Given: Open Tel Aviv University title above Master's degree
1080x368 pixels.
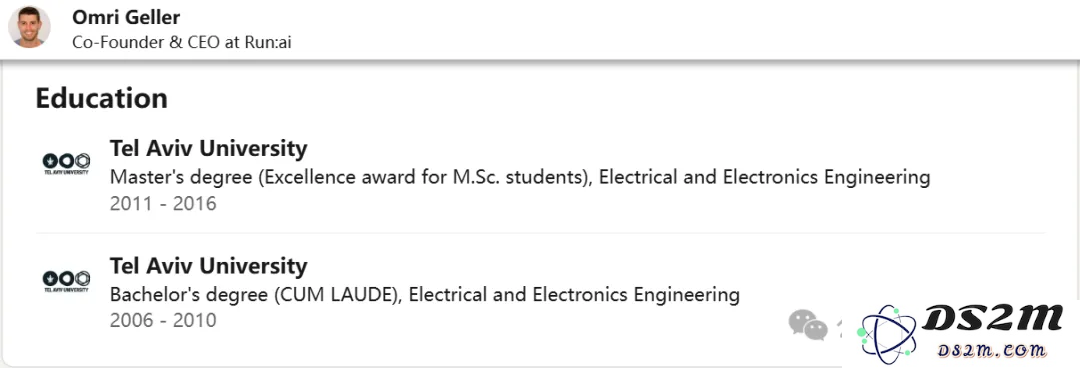Looking at the screenshot, I should coord(208,148).
